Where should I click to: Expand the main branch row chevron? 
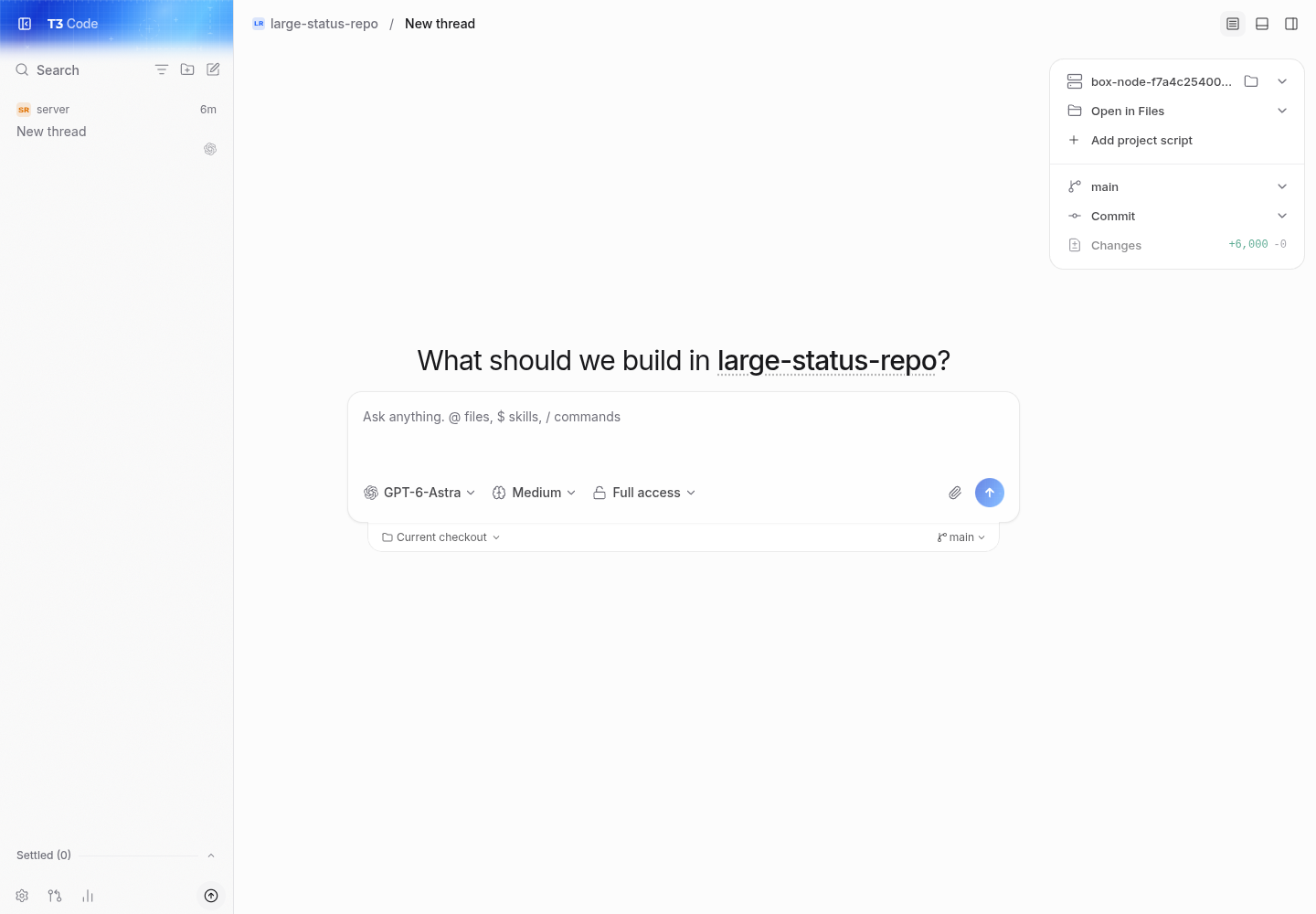coord(1282,186)
